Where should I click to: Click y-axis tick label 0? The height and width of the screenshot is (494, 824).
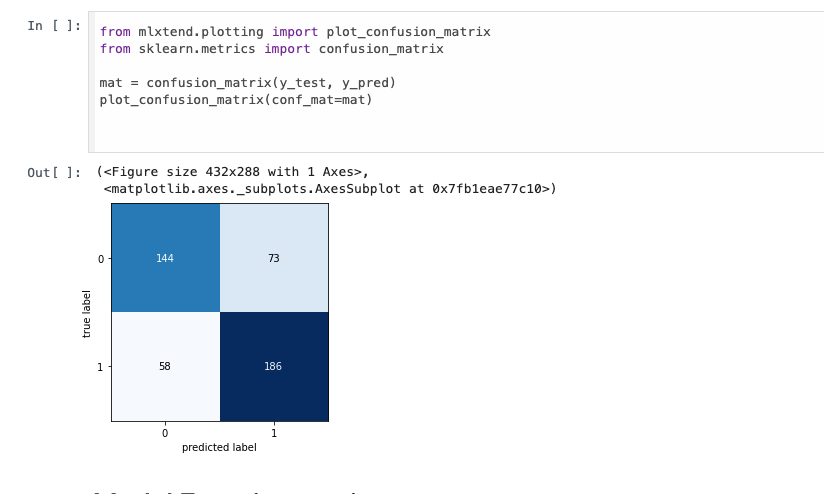pos(101,259)
